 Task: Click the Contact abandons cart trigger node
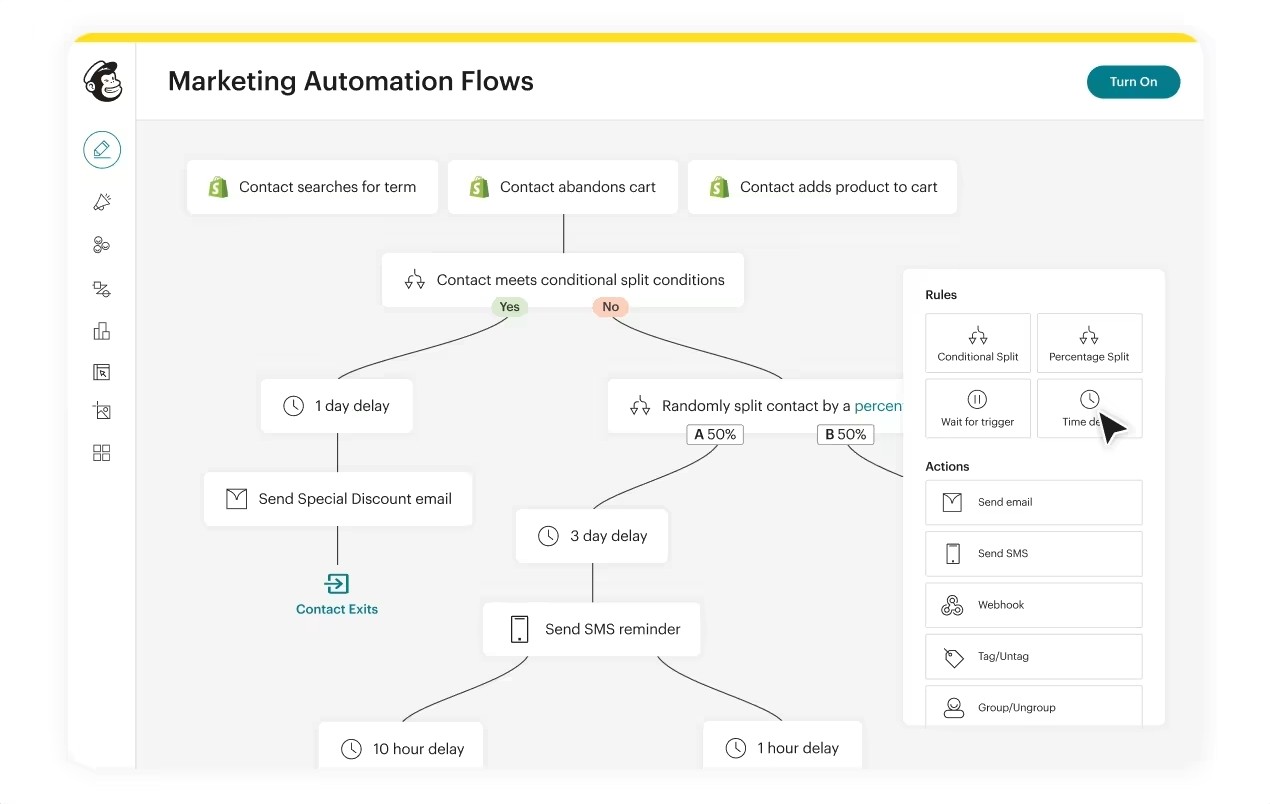(x=562, y=187)
